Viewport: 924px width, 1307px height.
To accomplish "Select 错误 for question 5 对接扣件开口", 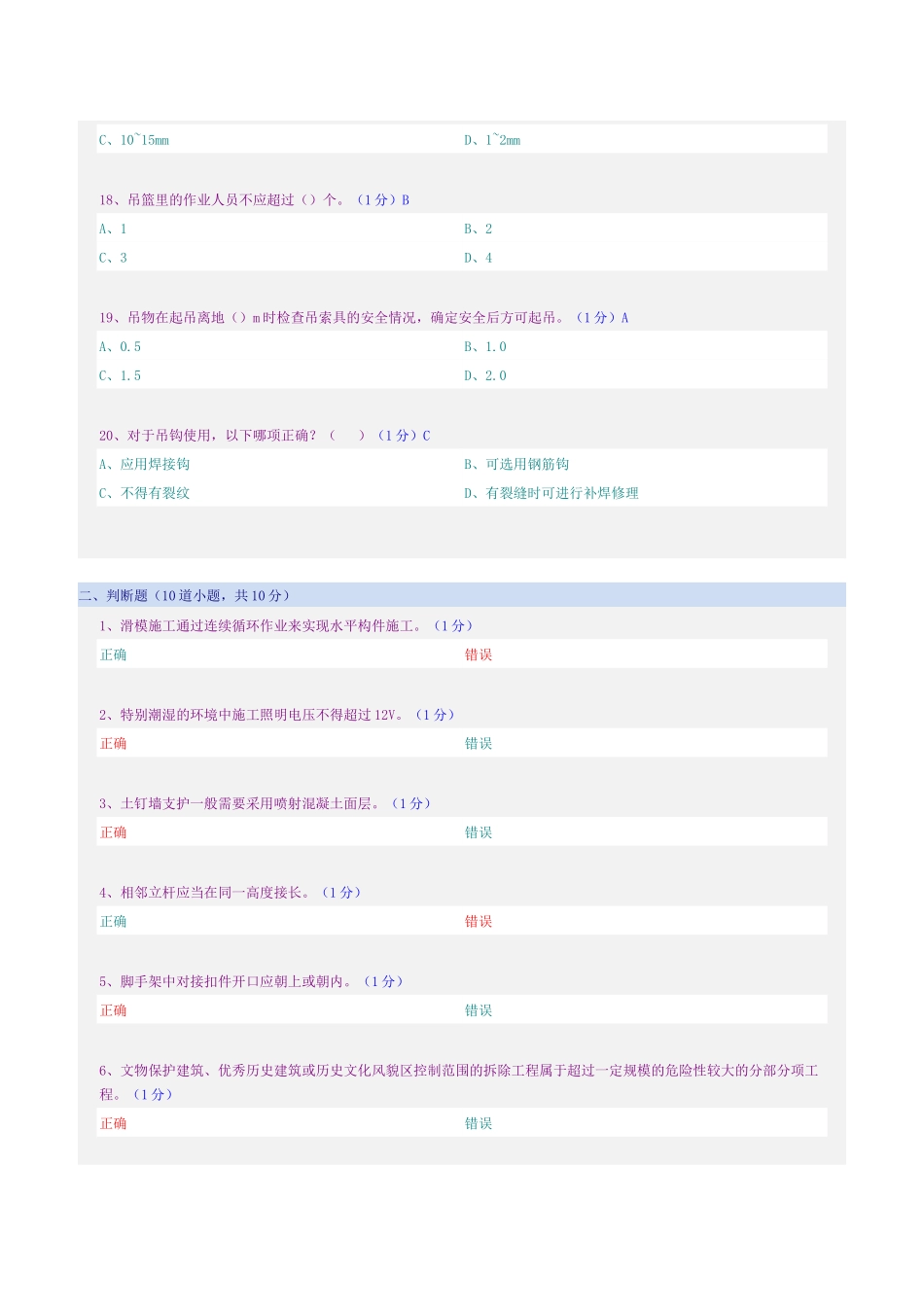I will point(479,1011).
